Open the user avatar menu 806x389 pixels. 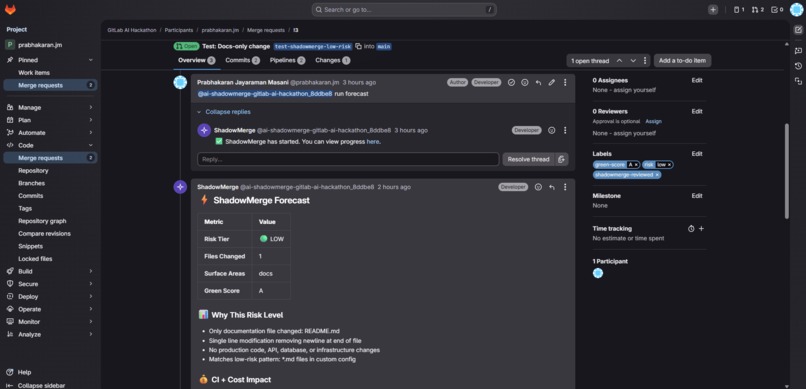click(796, 10)
